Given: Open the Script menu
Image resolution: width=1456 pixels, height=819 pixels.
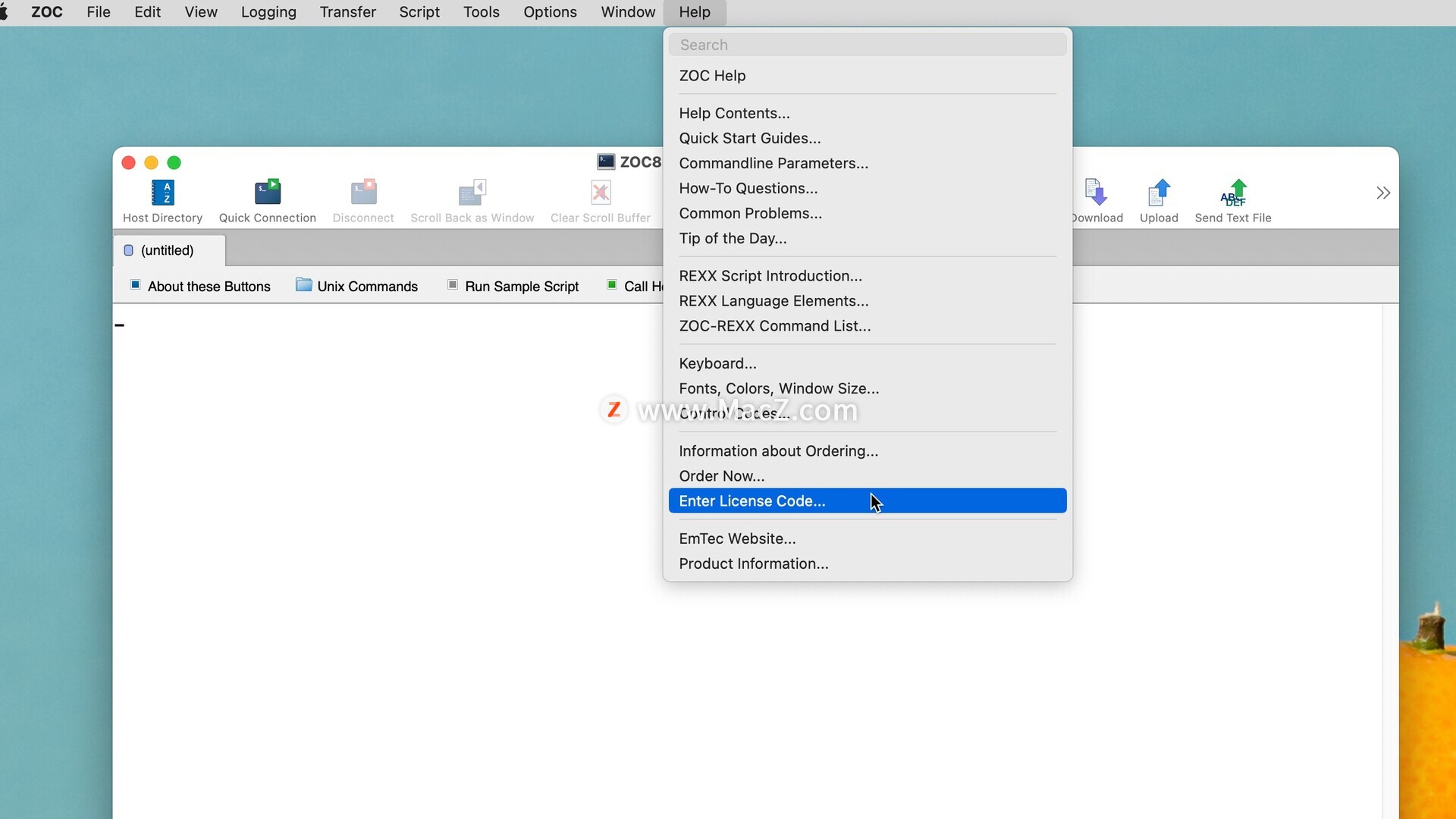Looking at the screenshot, I should tap(419, 12).
